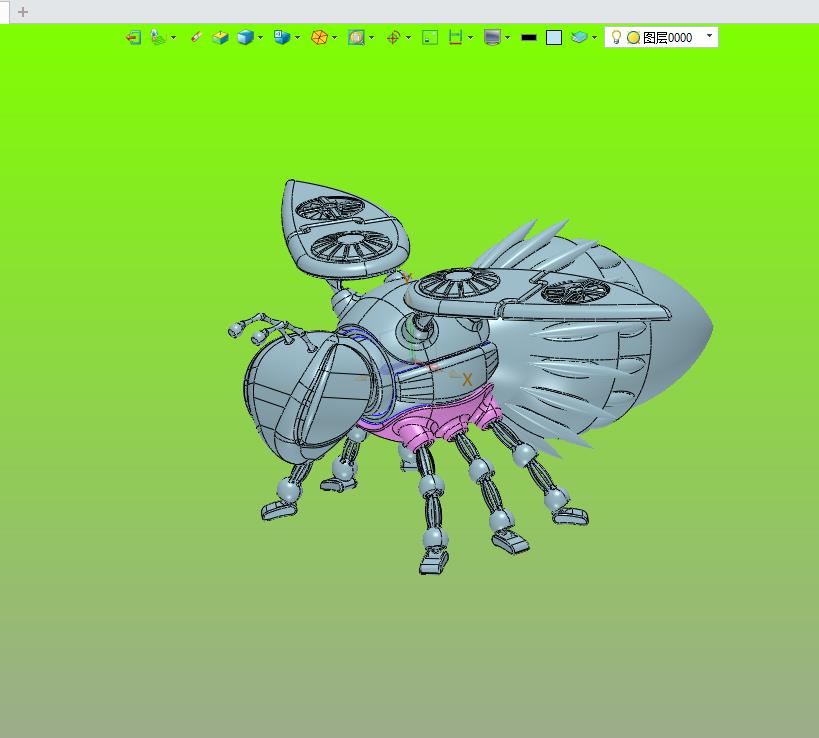This screenshot has width=819, height=738.
Task: Click the gray monitor display icon
Action: tap(493, 38)
